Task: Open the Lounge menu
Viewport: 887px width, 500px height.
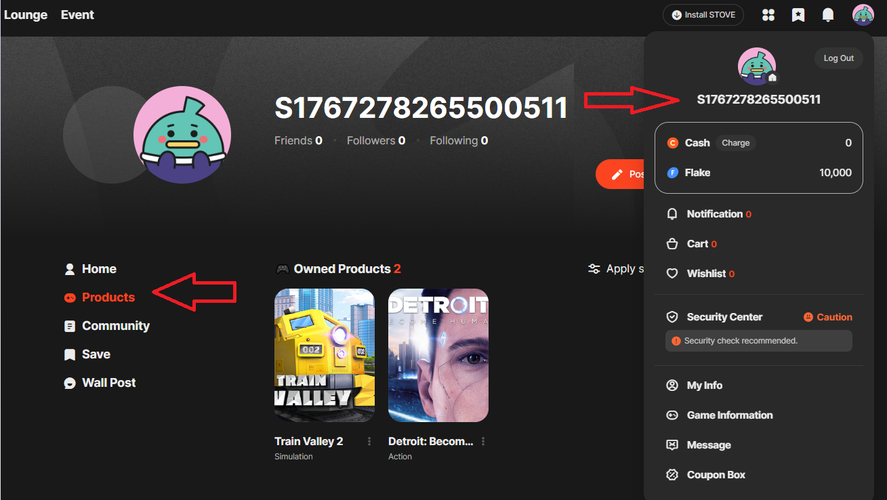Action: [x=25, y=15]
